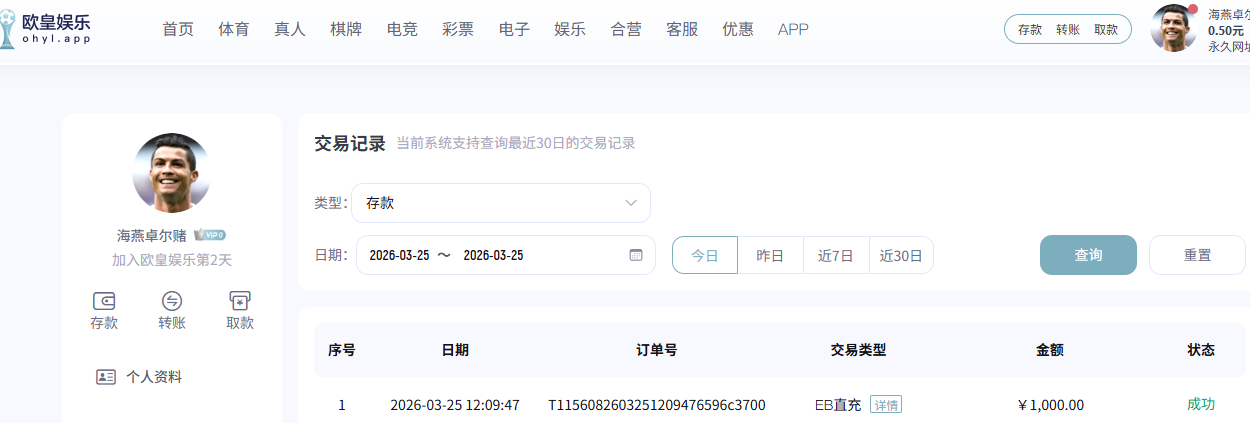Click 取款 in the header pill

pyautogui.click(x=1106, y=29)
